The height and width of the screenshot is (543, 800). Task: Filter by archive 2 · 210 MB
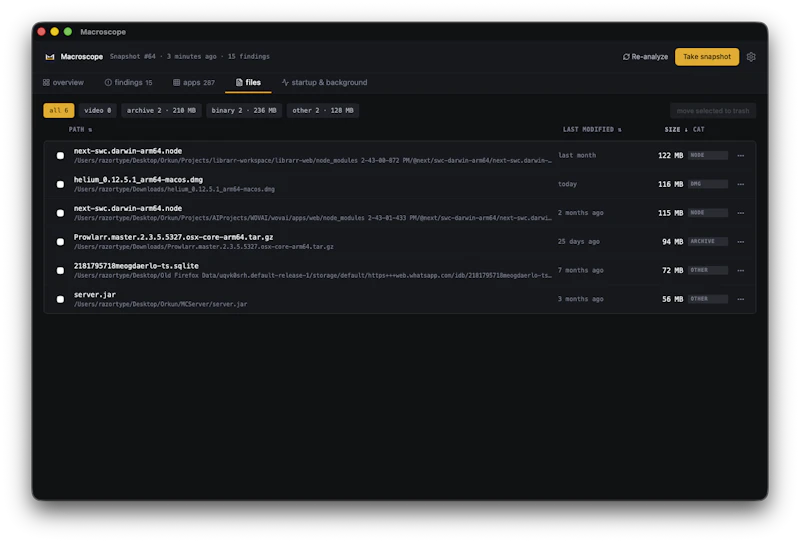[x=161, y=110]
